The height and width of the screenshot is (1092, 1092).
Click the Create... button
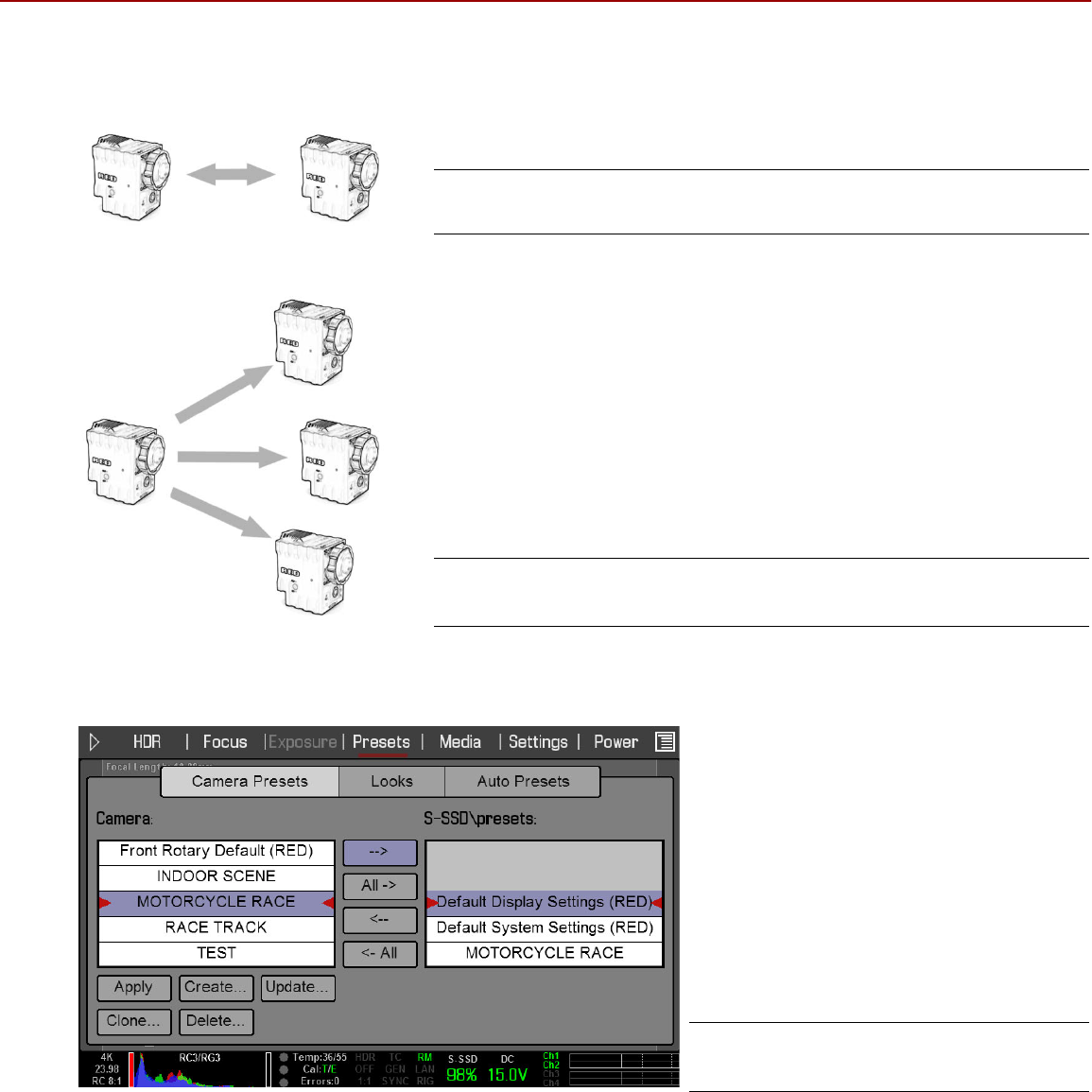point(216,988)
